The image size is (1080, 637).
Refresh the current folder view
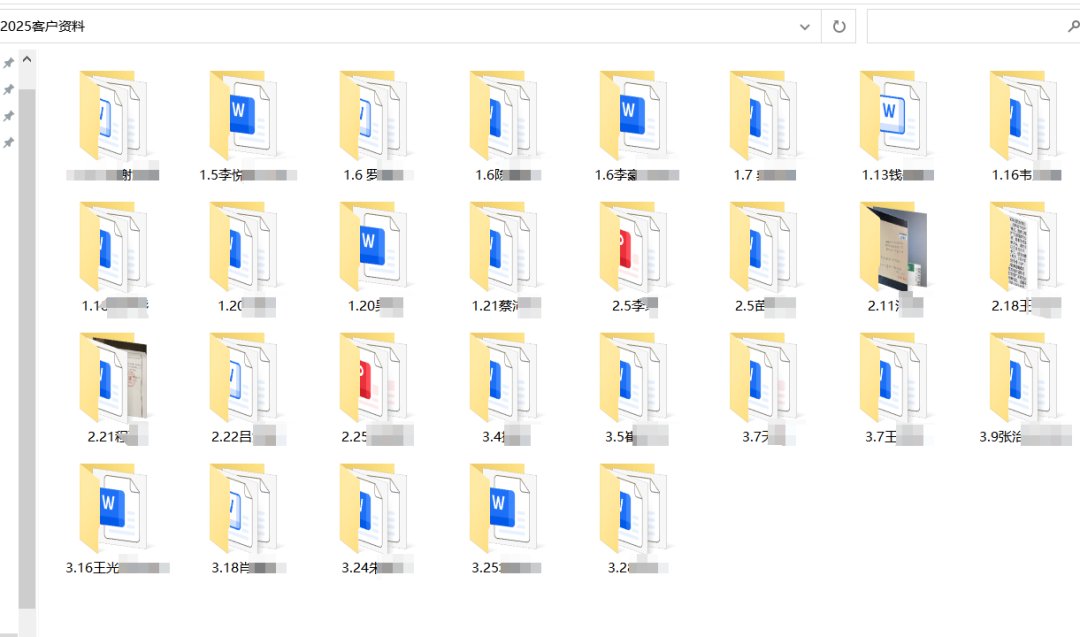(x=839, y=27)
